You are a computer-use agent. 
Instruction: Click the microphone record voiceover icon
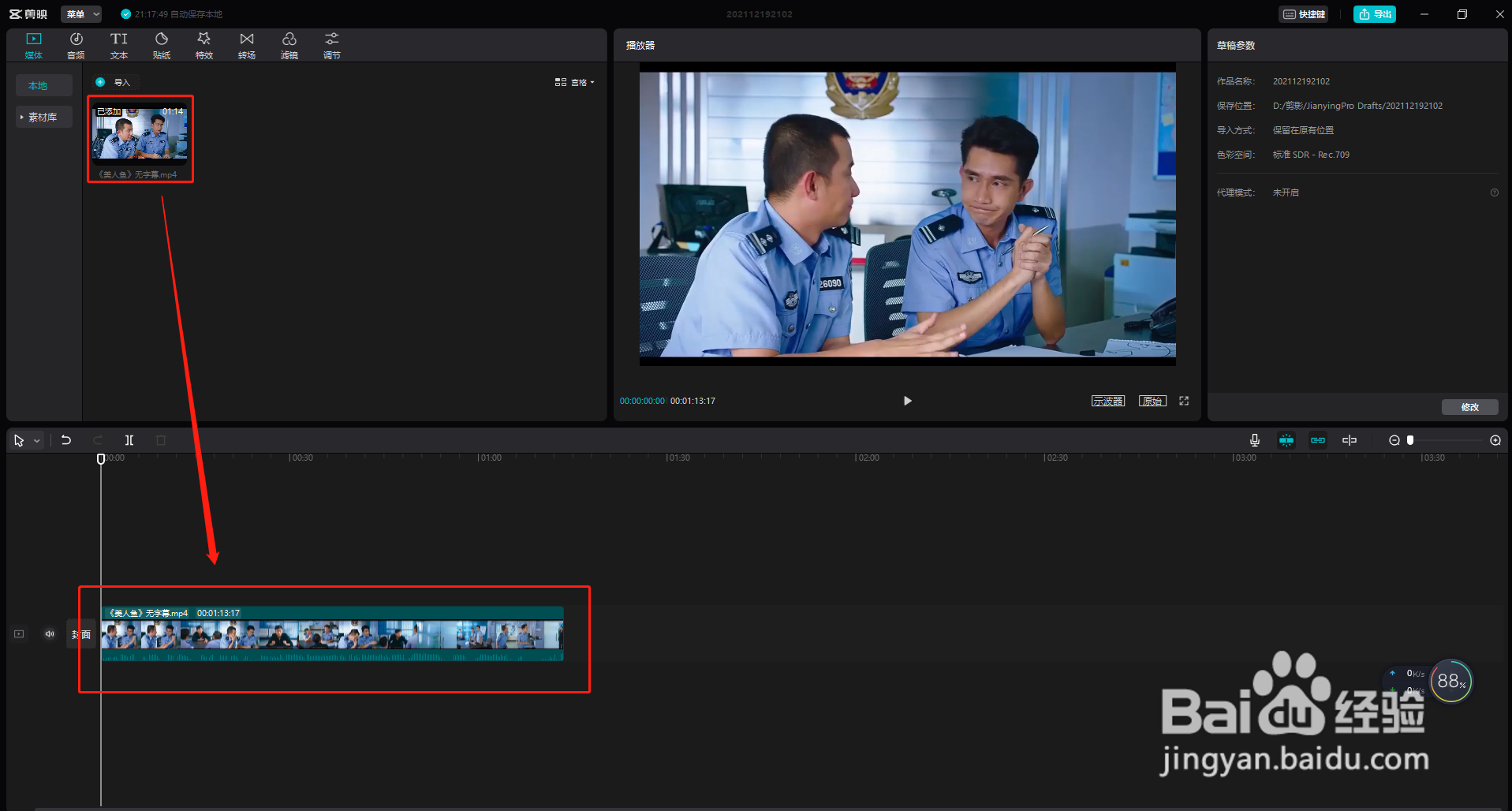coord(1255,440)
